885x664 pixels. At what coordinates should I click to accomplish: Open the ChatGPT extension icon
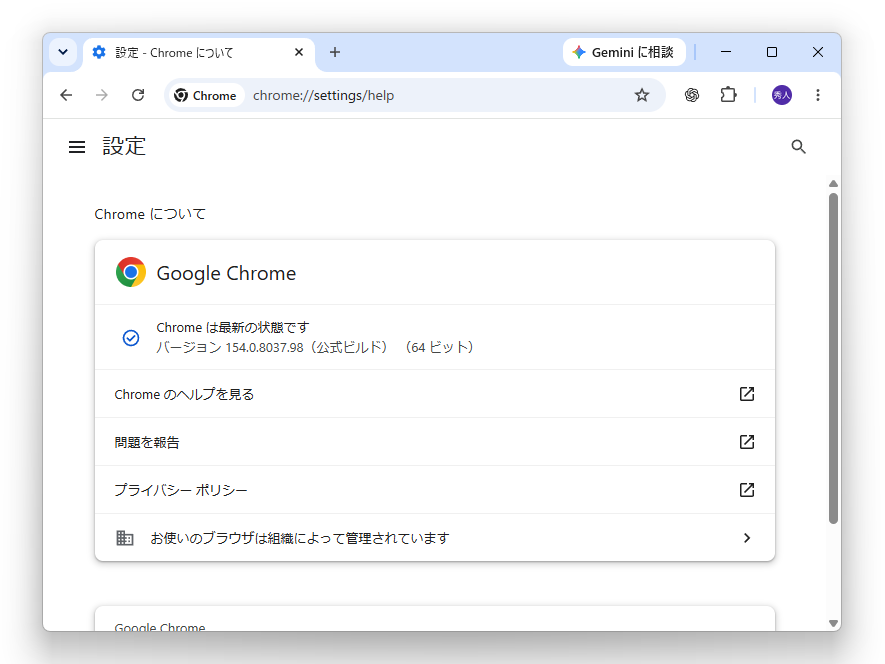(x=691, y=95)
